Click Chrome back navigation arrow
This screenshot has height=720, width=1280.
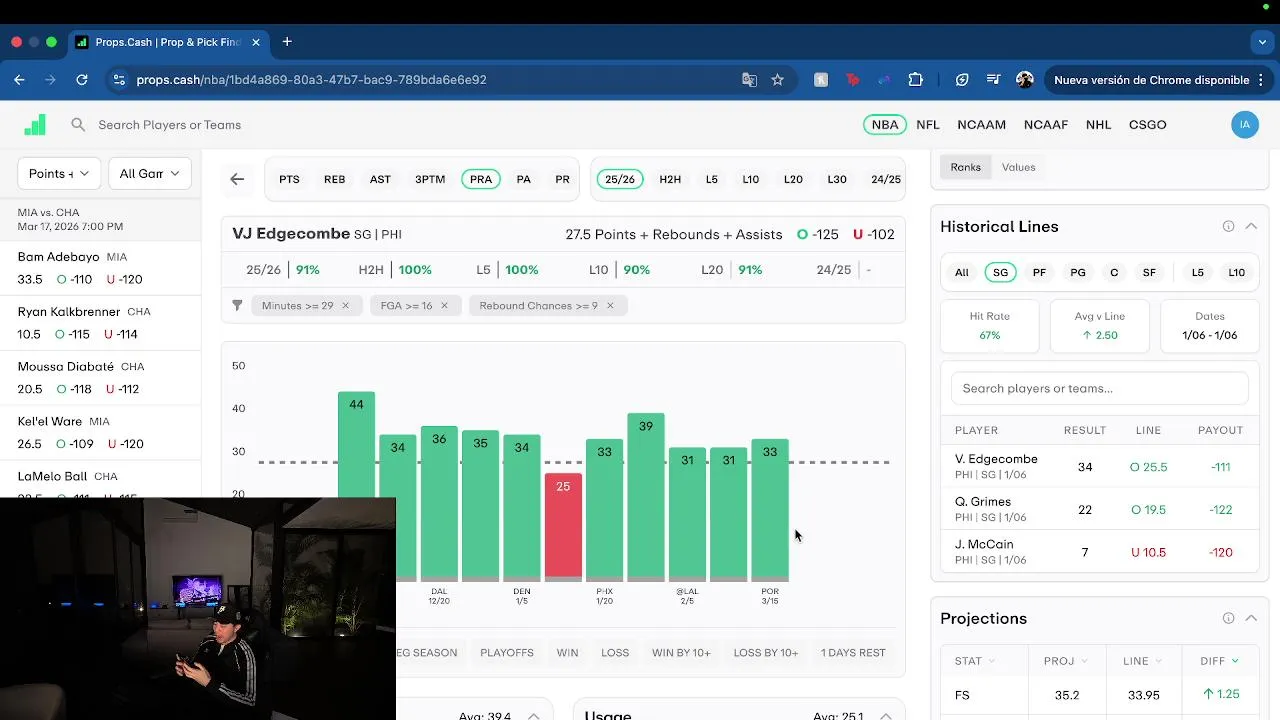coord(19,80)
